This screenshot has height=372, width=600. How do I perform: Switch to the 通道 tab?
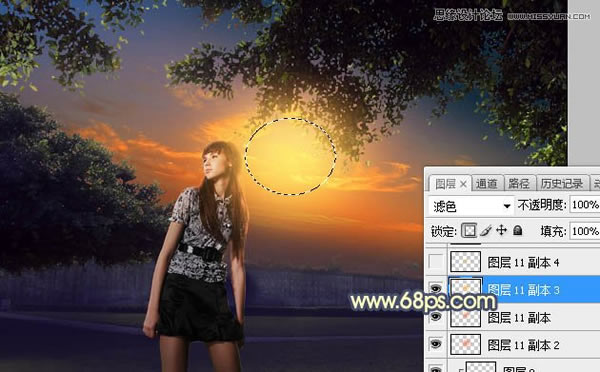pyautogui.click(x=486, y=184)
